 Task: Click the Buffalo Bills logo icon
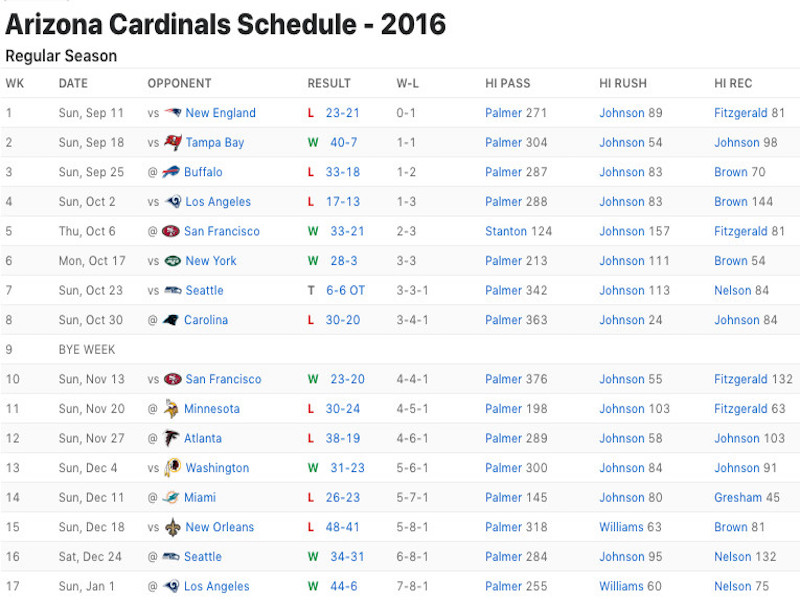coord(171,172)
